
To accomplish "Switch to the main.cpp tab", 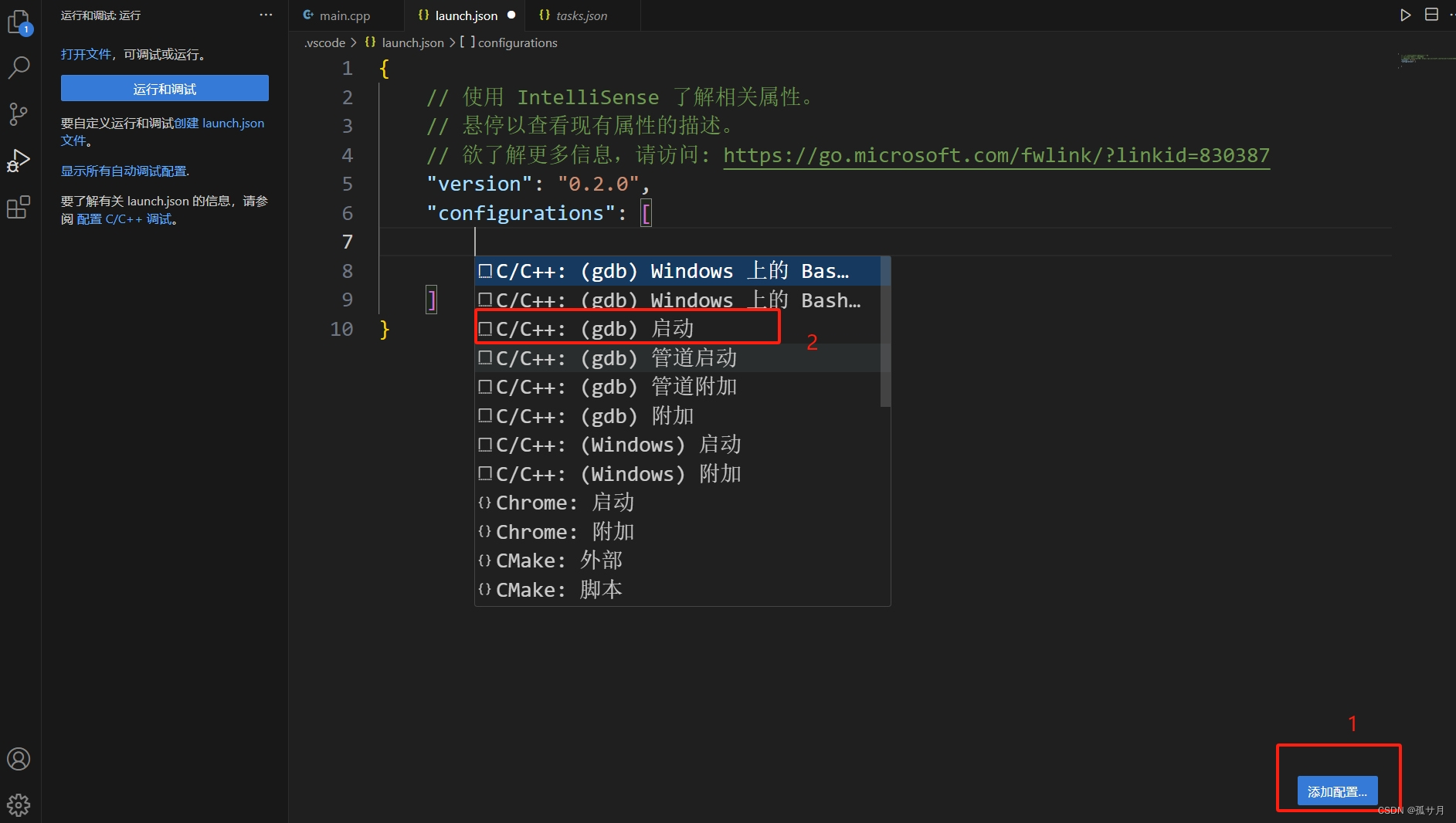I will [x=345, y=15].
